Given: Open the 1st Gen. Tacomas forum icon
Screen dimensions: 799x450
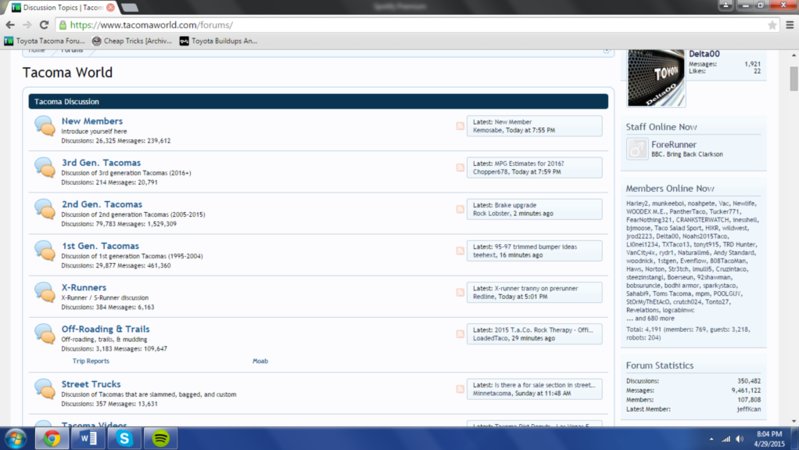Looking at the screenshot, I should (x=45, y=251).
